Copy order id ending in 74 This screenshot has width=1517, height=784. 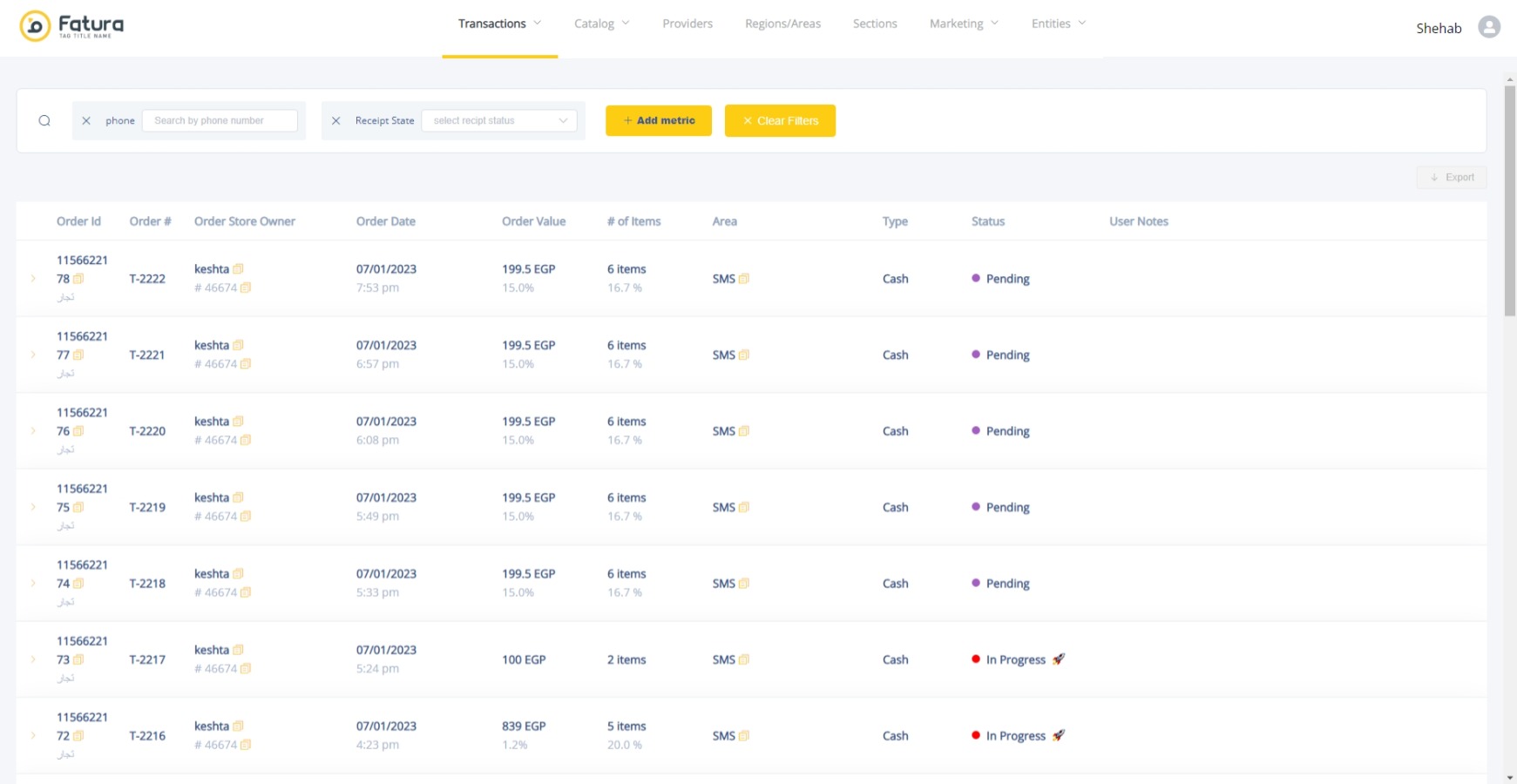[78, 584]
